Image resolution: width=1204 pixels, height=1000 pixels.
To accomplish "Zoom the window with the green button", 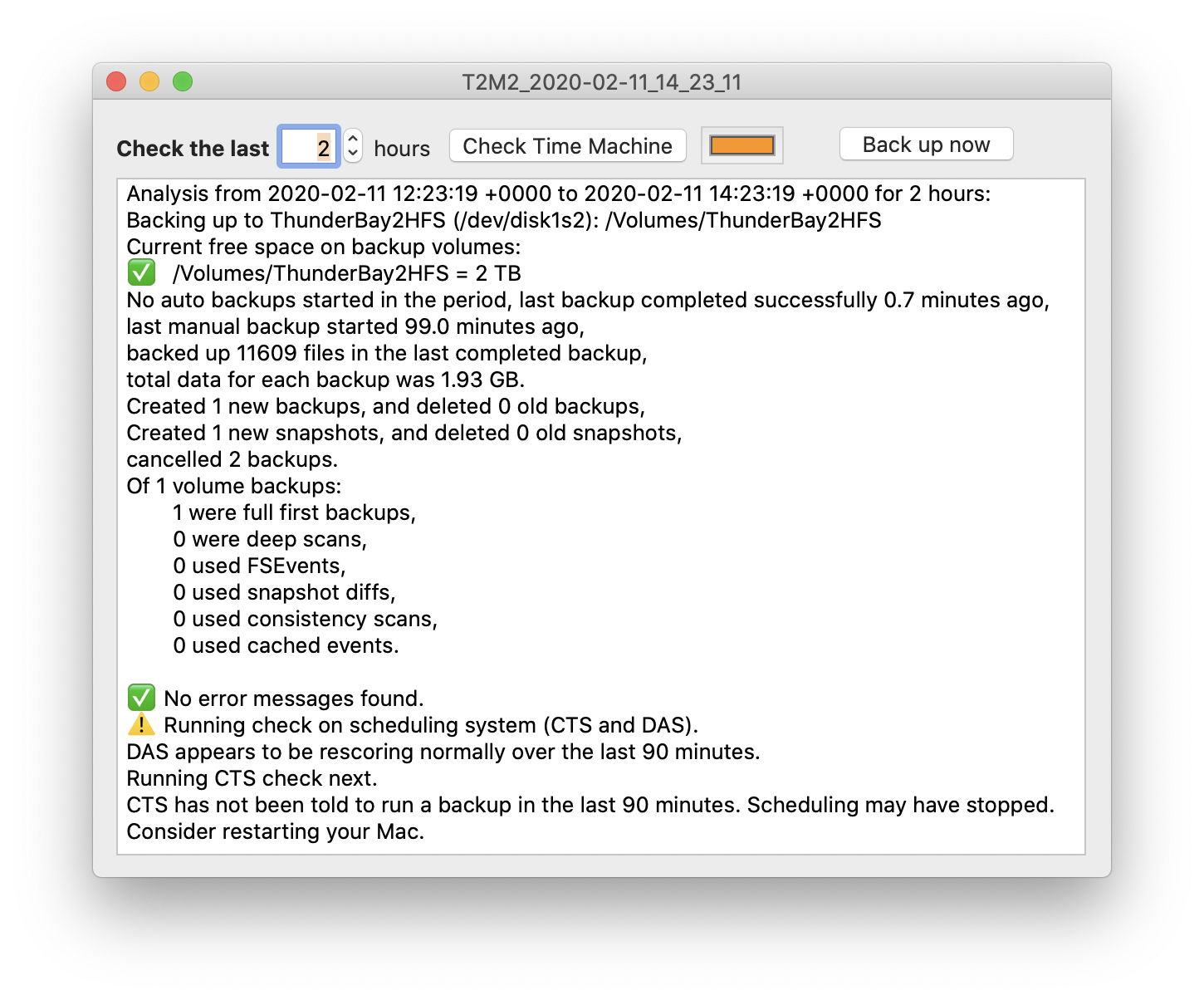I will point(183,81).
